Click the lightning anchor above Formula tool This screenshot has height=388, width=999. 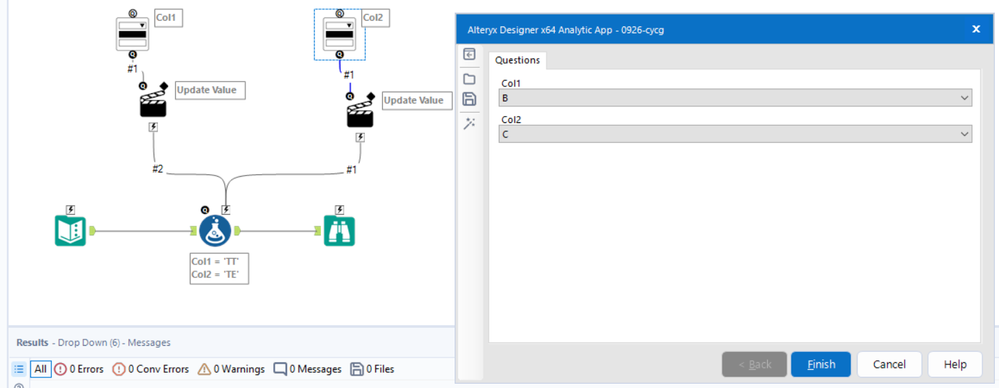pyautogui.click(x=226, y=209)
